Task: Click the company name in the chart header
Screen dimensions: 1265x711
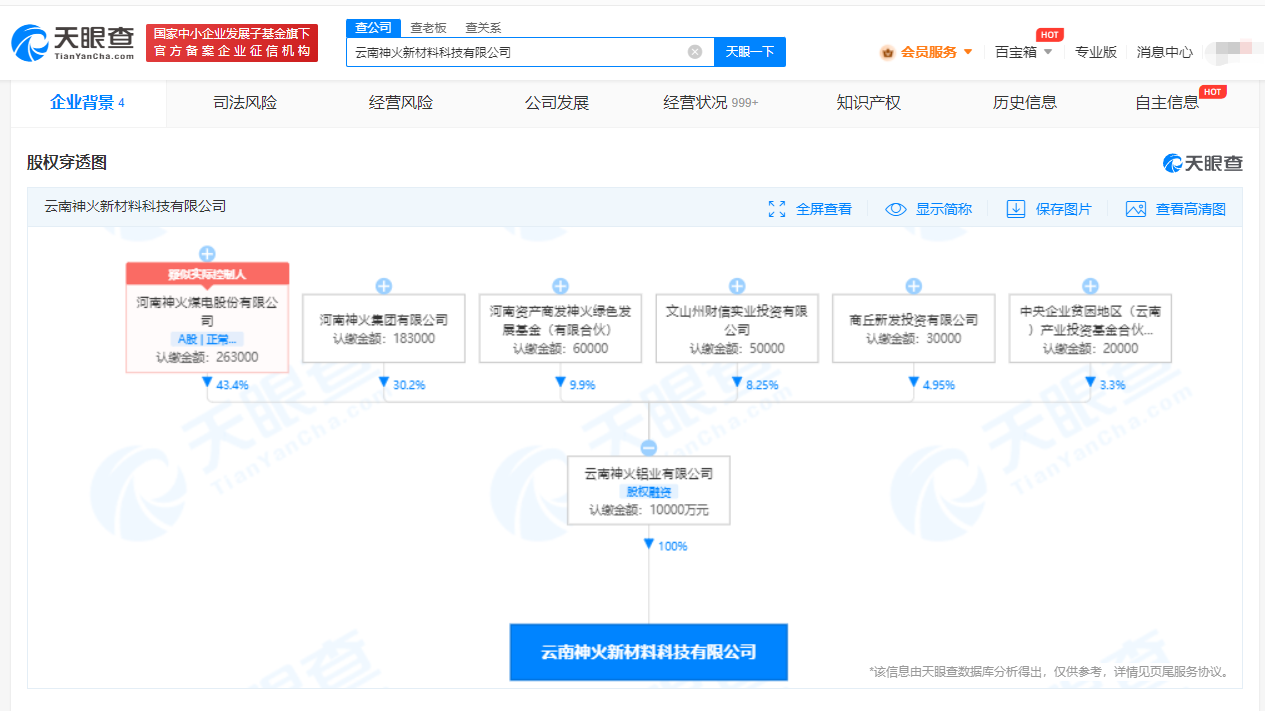Action: (136, 206)
